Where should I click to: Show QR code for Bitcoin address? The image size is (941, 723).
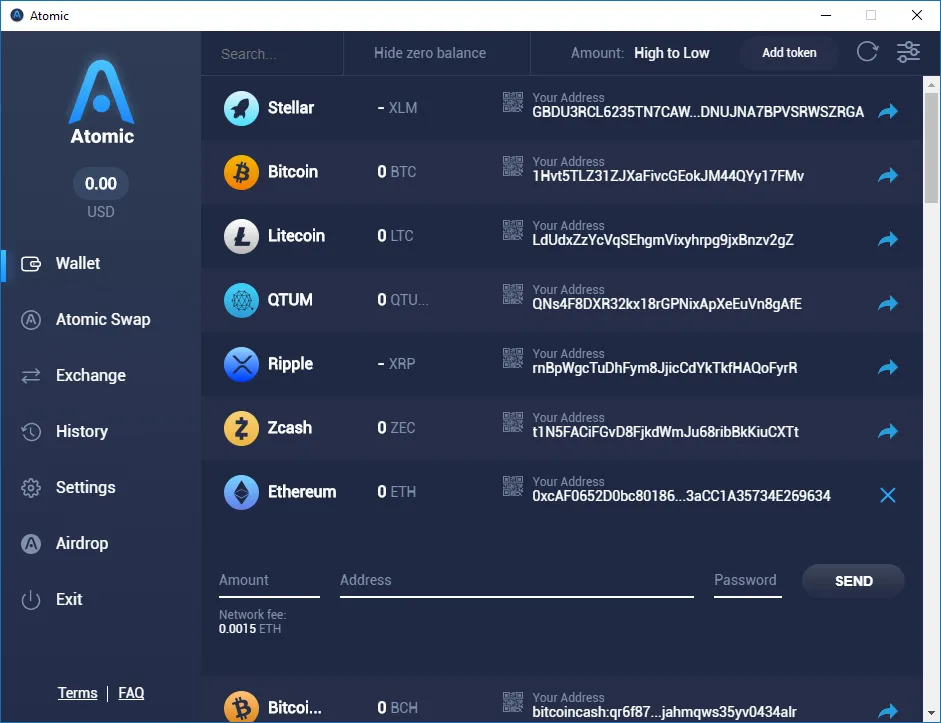[x=513, y=166]
